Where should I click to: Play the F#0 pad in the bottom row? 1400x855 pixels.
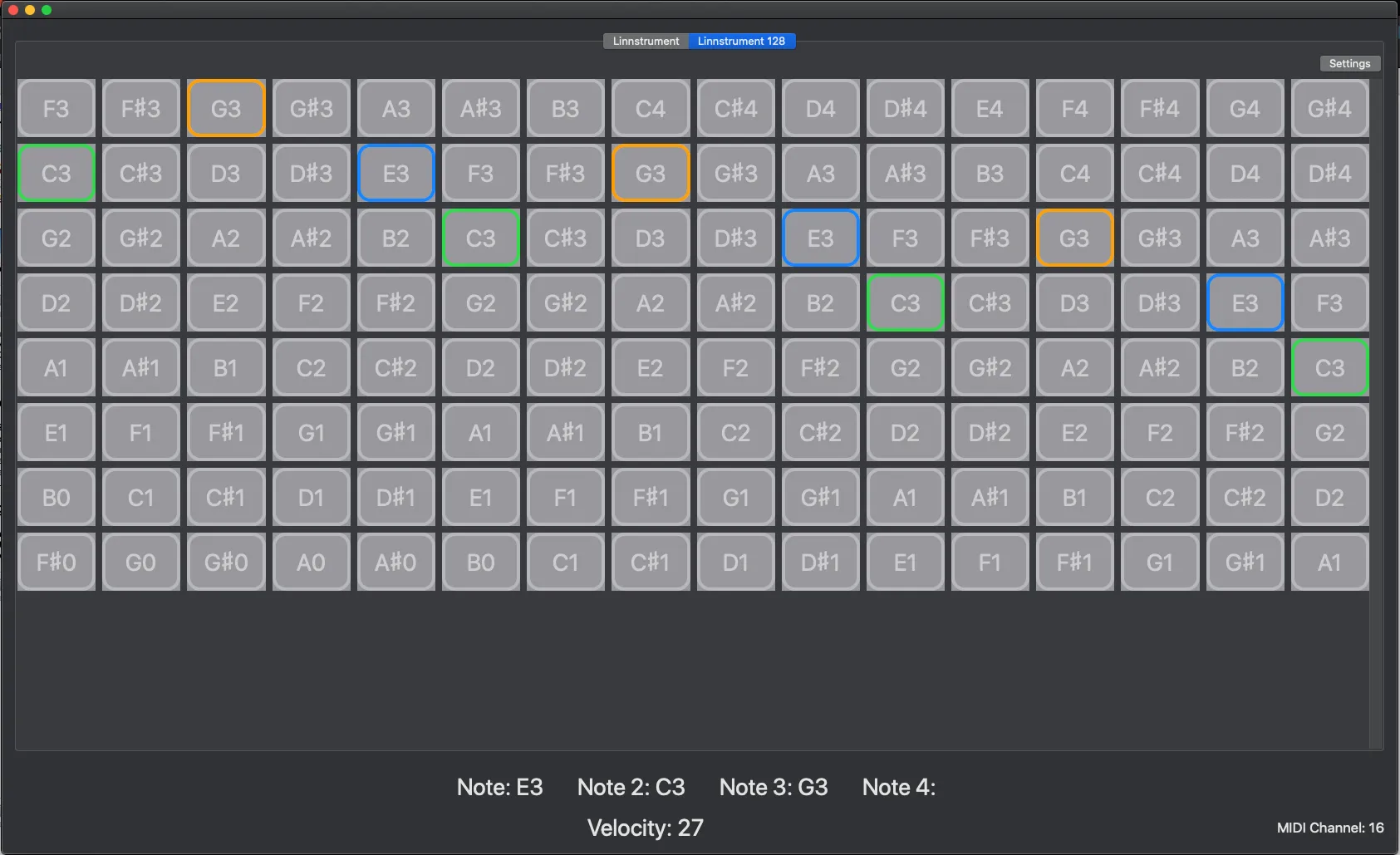(x=56, y=562)
